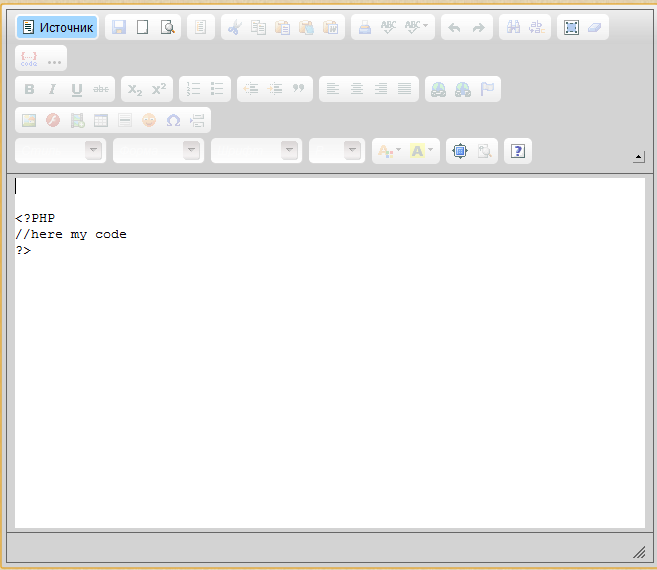Click the Find binoculars button
The image size is (657, 570).
[x=513, y=27]
